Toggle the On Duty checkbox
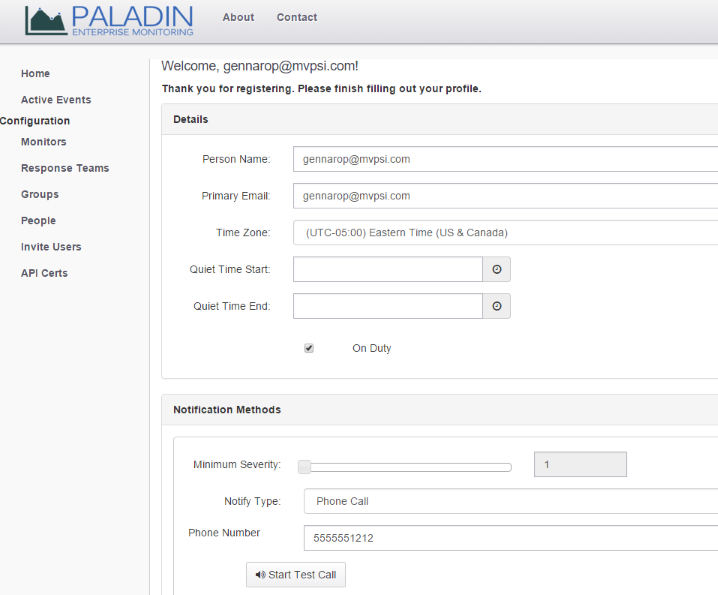This screenshot has width=718, height=595. [309, 348]
